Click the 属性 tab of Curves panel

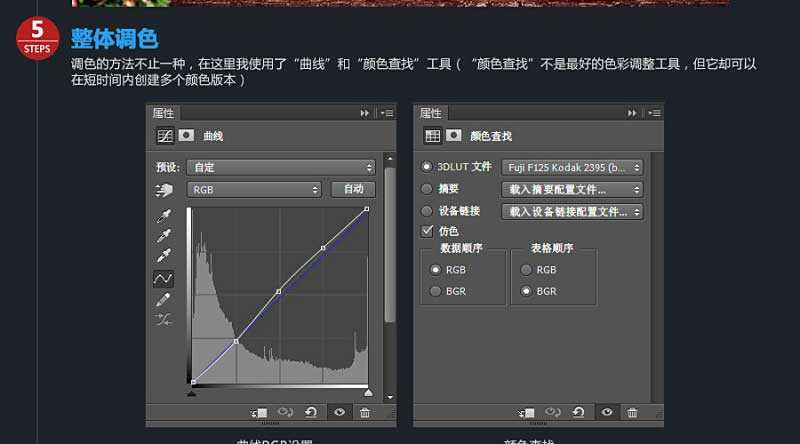point(164,114)
